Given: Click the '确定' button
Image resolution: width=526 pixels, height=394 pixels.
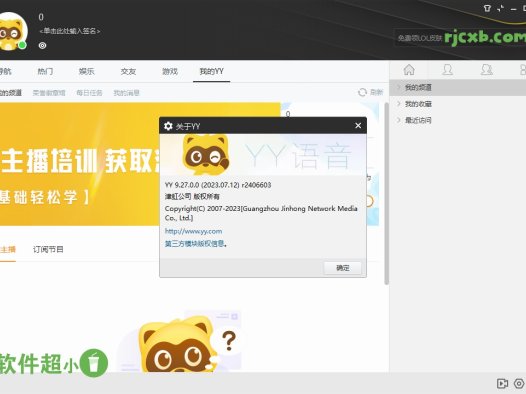Looking at the screenshot, I should [343, 268].
